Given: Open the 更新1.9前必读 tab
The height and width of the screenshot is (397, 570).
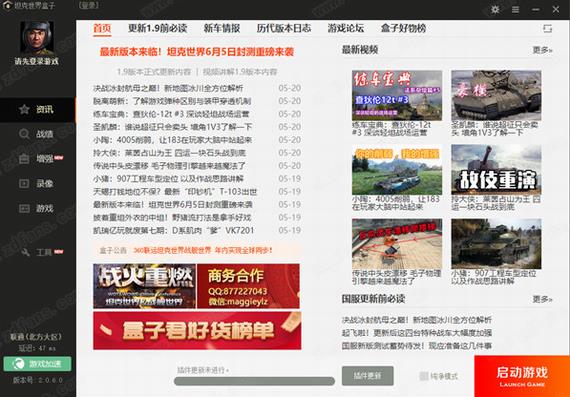Looking at the screenshot, I should tap(157, 28).
